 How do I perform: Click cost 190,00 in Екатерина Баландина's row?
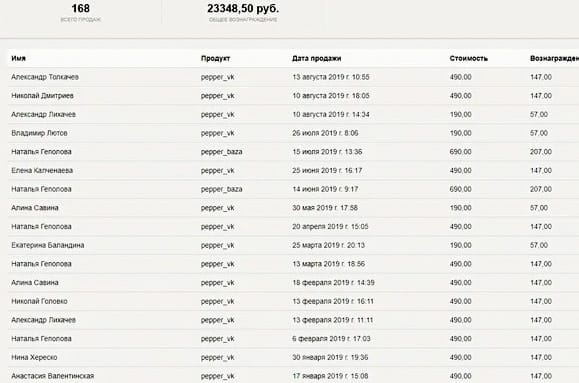tap(460, 245)
